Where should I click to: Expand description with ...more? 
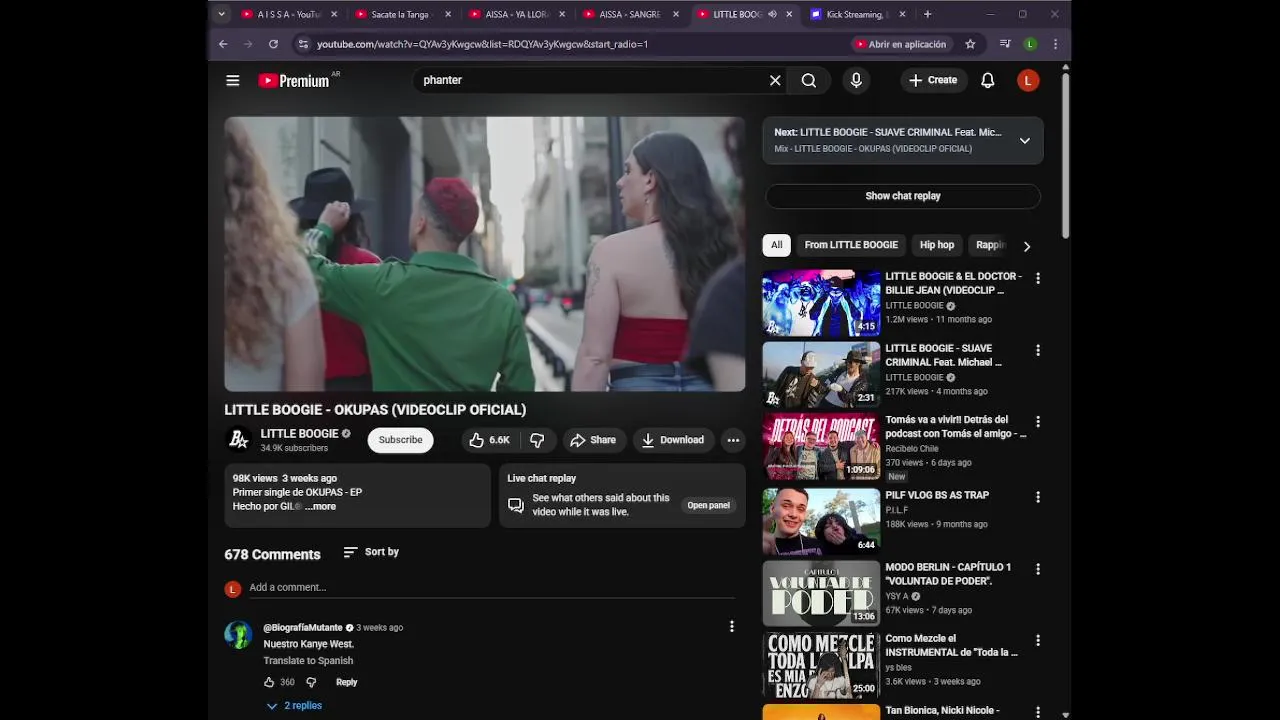point(321,507)
